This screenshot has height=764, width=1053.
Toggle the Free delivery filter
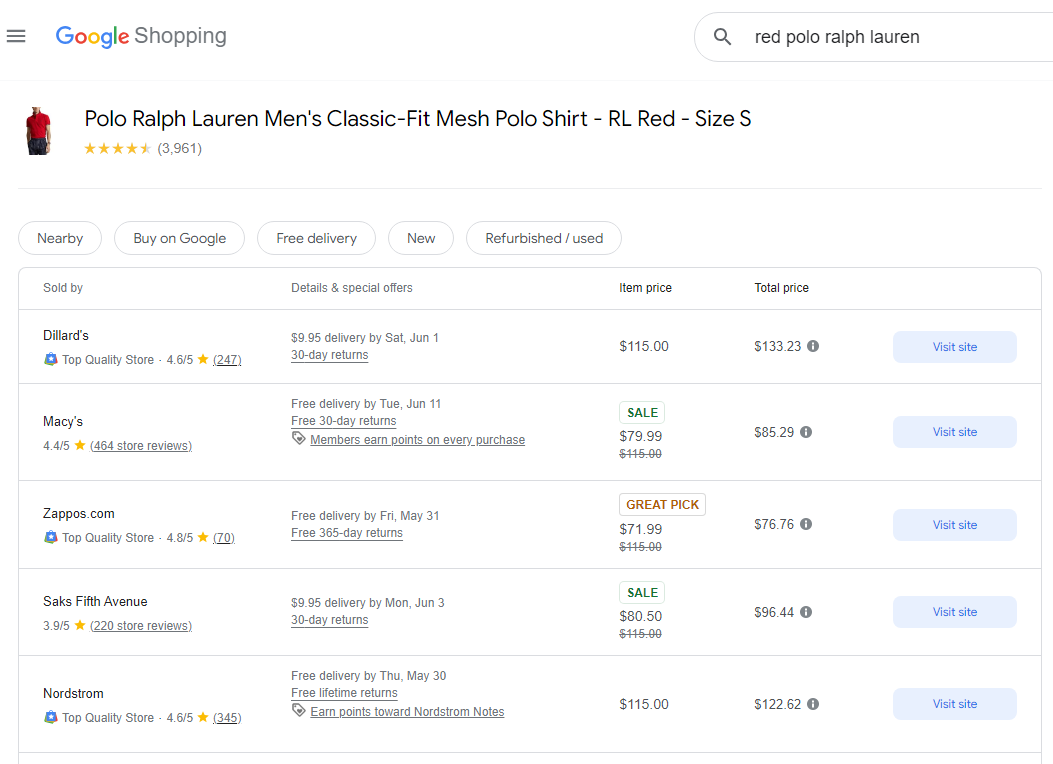(316, 238)
